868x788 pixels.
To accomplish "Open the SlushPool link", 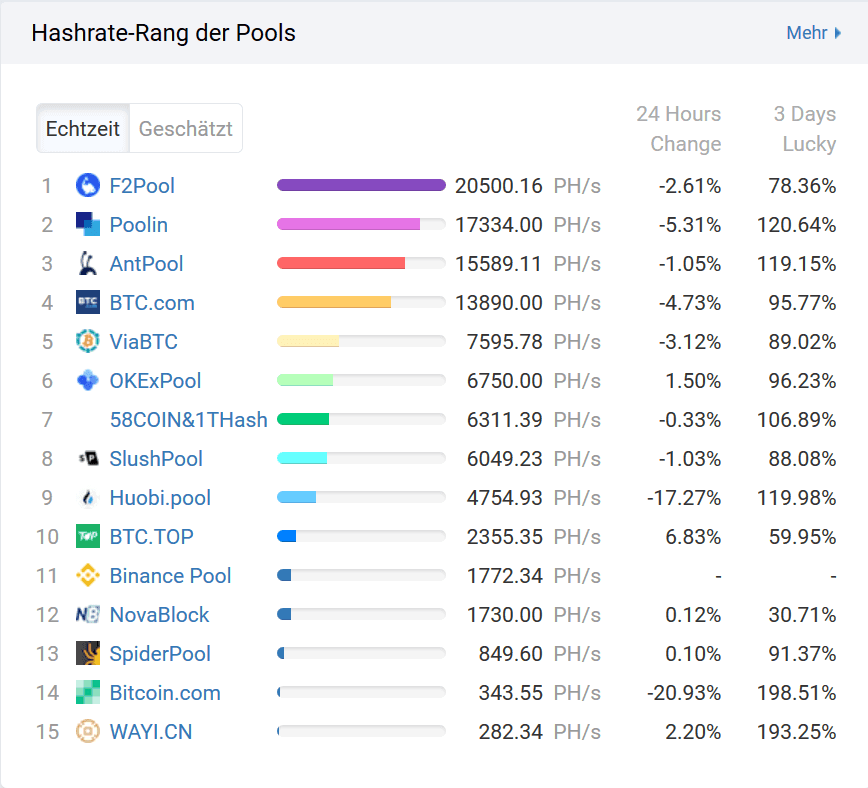I will point(156,459).
